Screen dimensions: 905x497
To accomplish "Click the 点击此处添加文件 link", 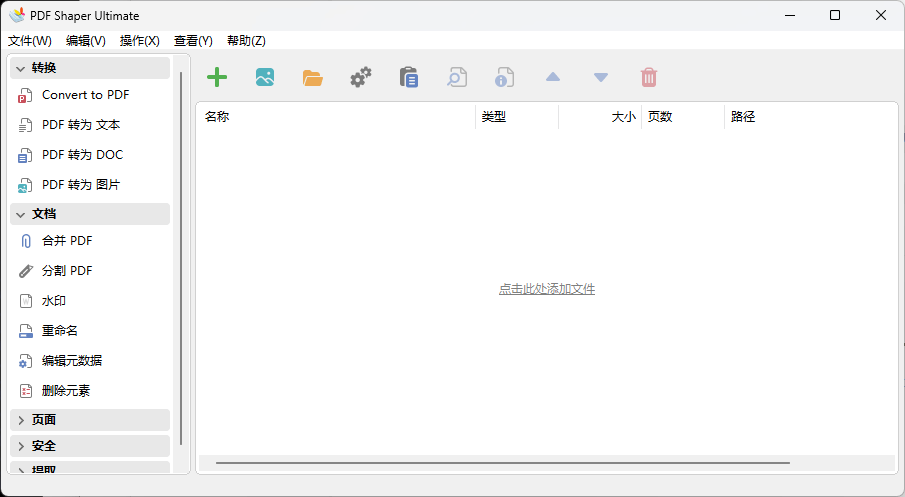I will tap(547, 289).
